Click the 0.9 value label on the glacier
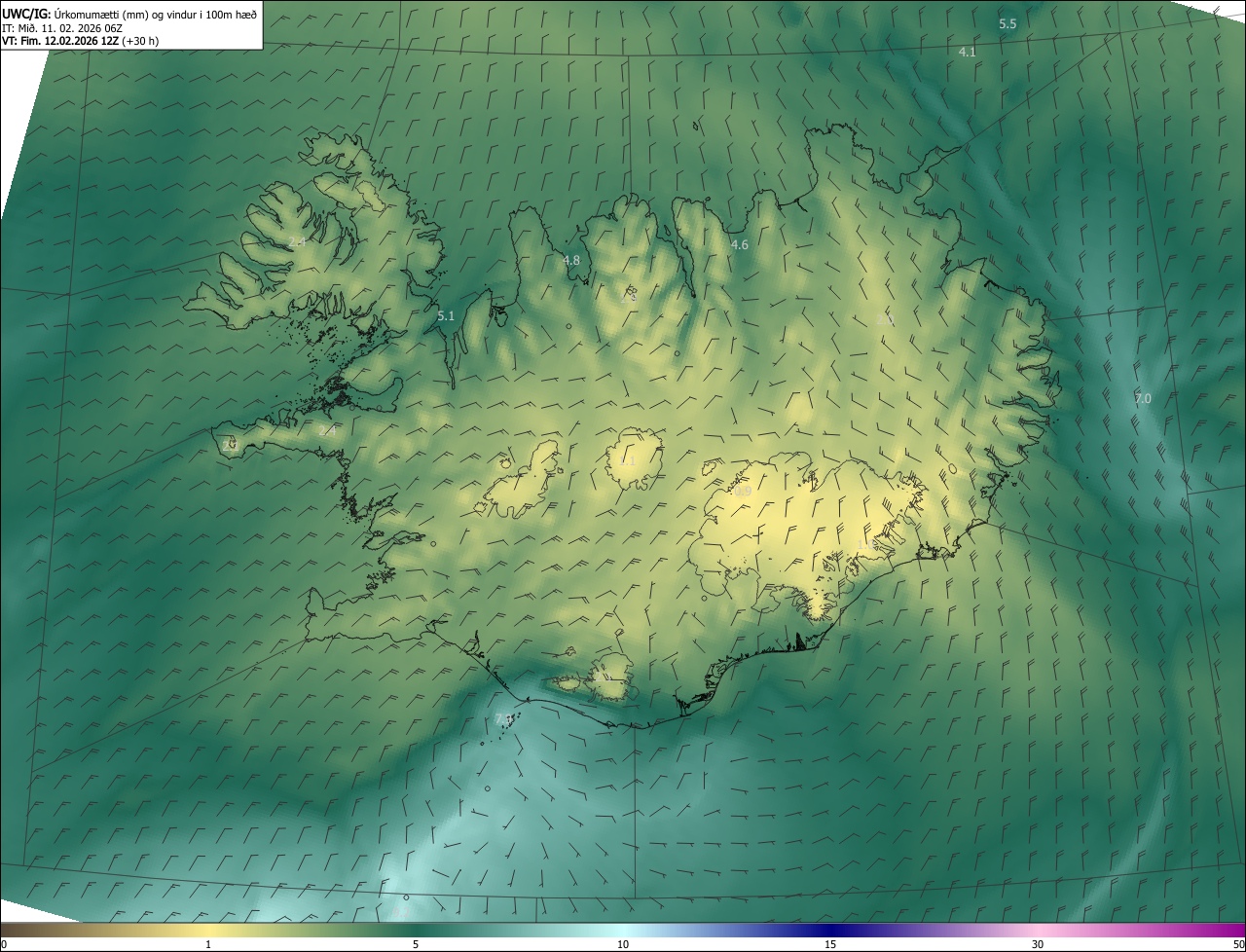This screenshot has width=1246, height=952. click(x=743, y=493)
